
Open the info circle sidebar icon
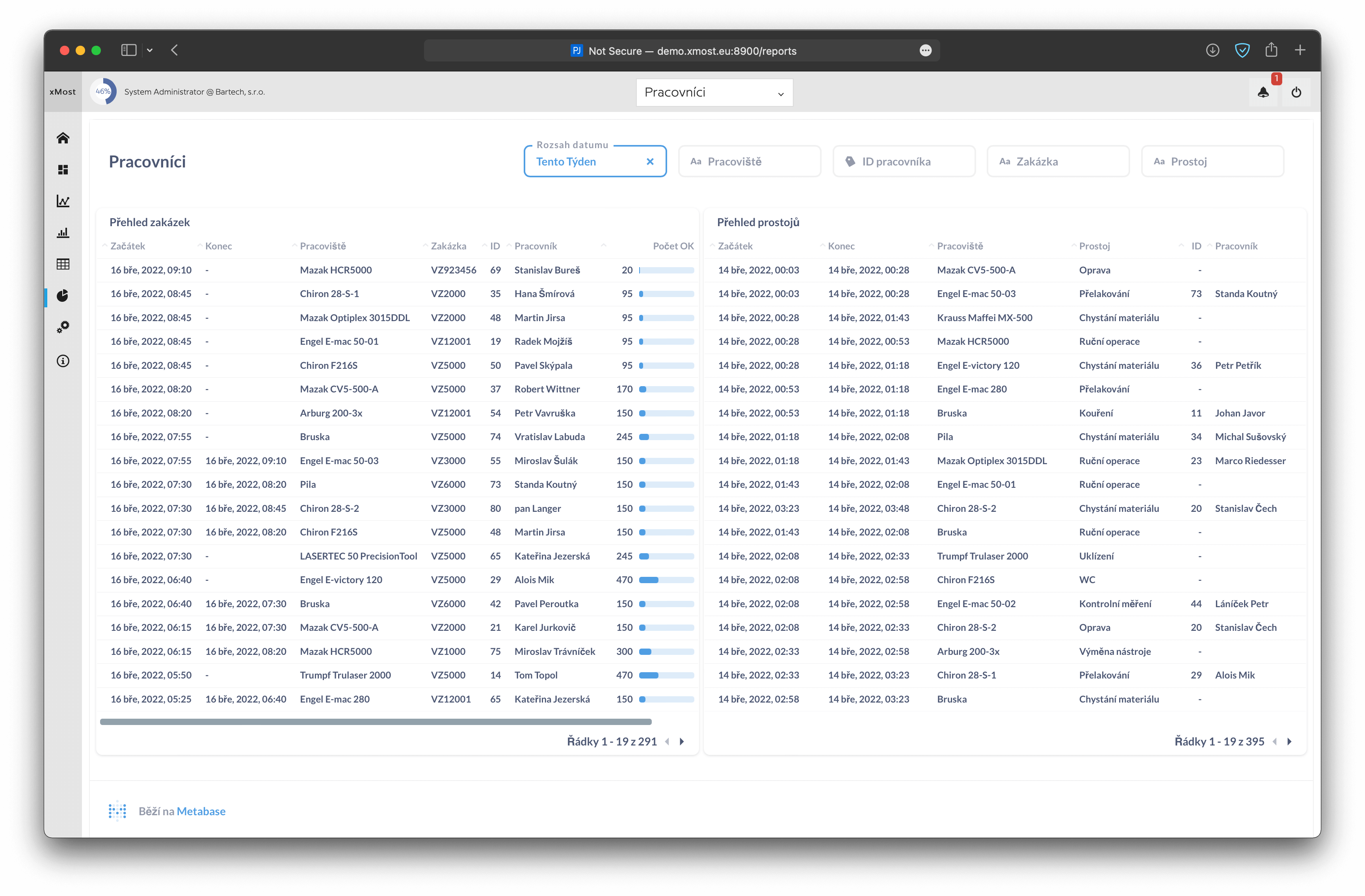pos(63,361)
